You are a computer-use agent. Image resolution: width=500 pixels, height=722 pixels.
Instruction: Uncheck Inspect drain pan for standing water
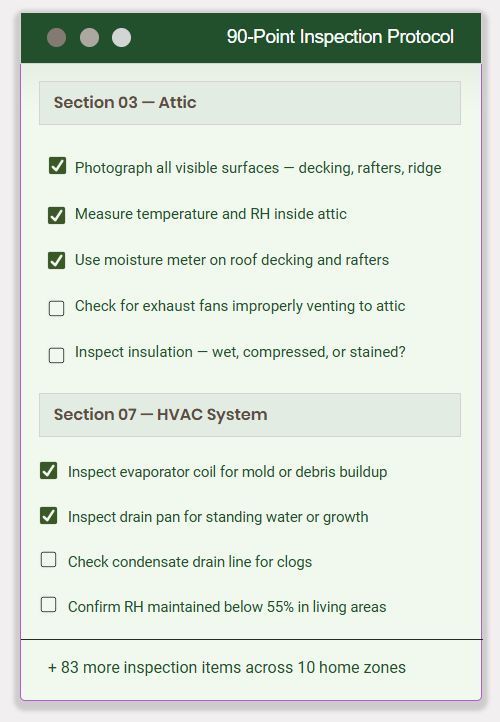point(49,516)
